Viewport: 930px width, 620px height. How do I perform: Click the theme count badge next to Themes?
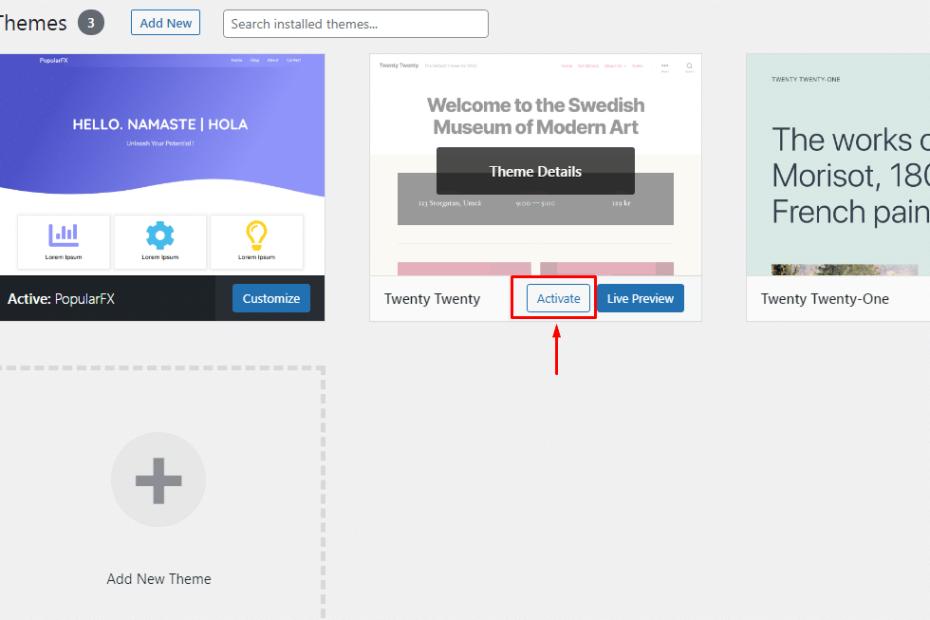(x=89, y=21)
